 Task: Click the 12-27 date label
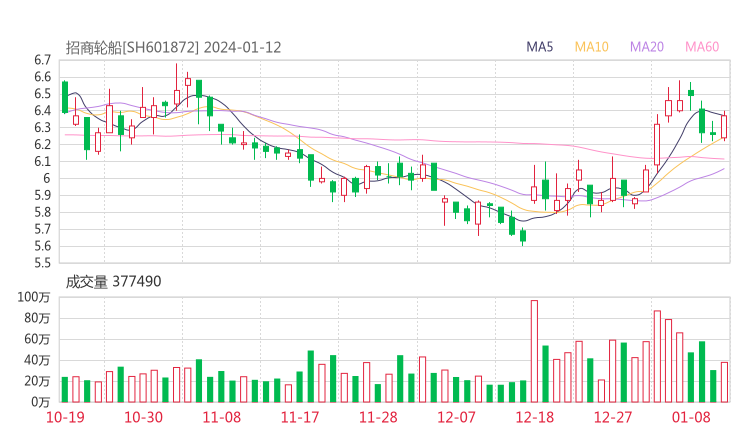click(x=613, y=417)
